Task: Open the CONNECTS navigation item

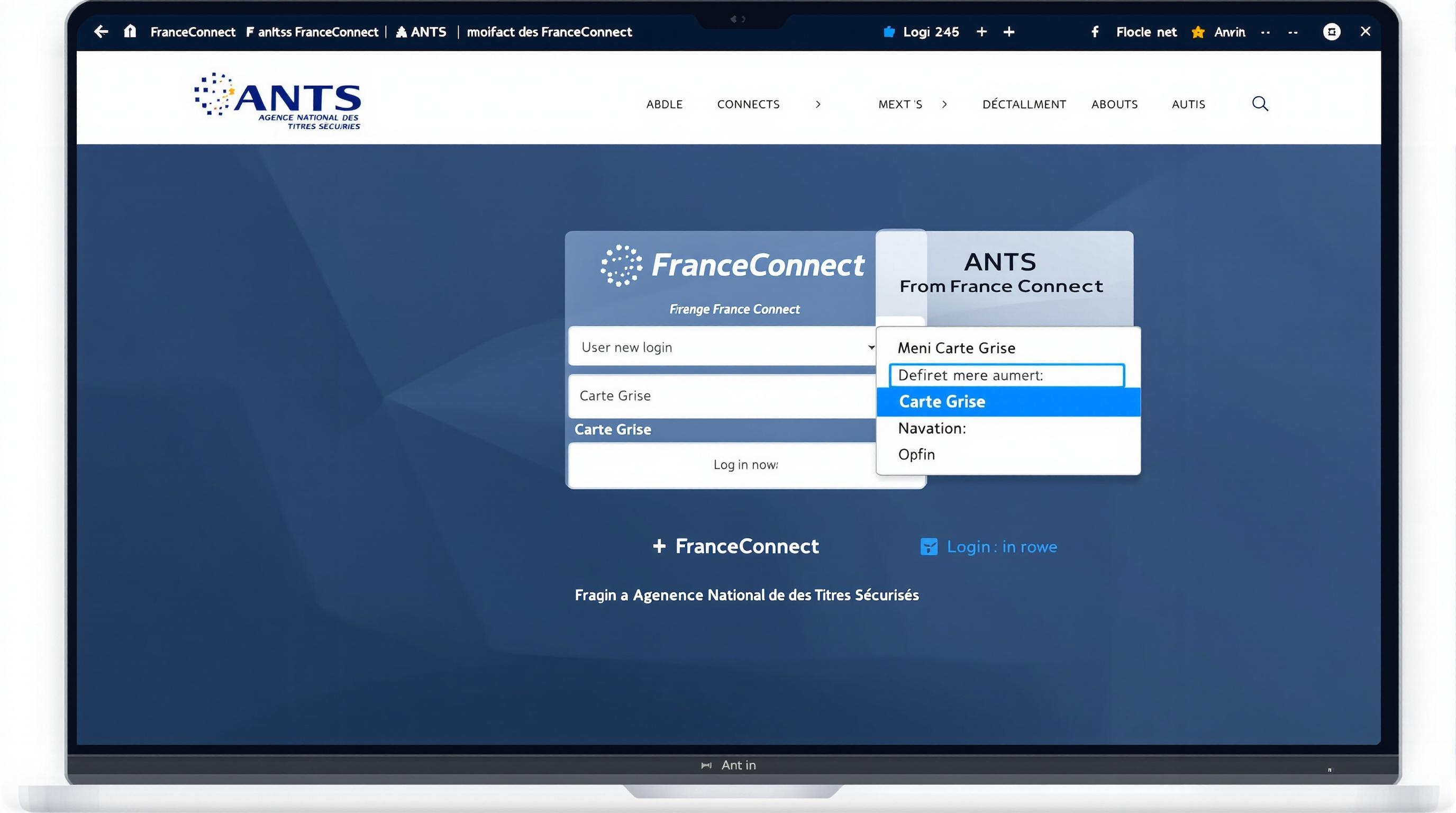Action: pyautogui.click(x=748, y=105)
